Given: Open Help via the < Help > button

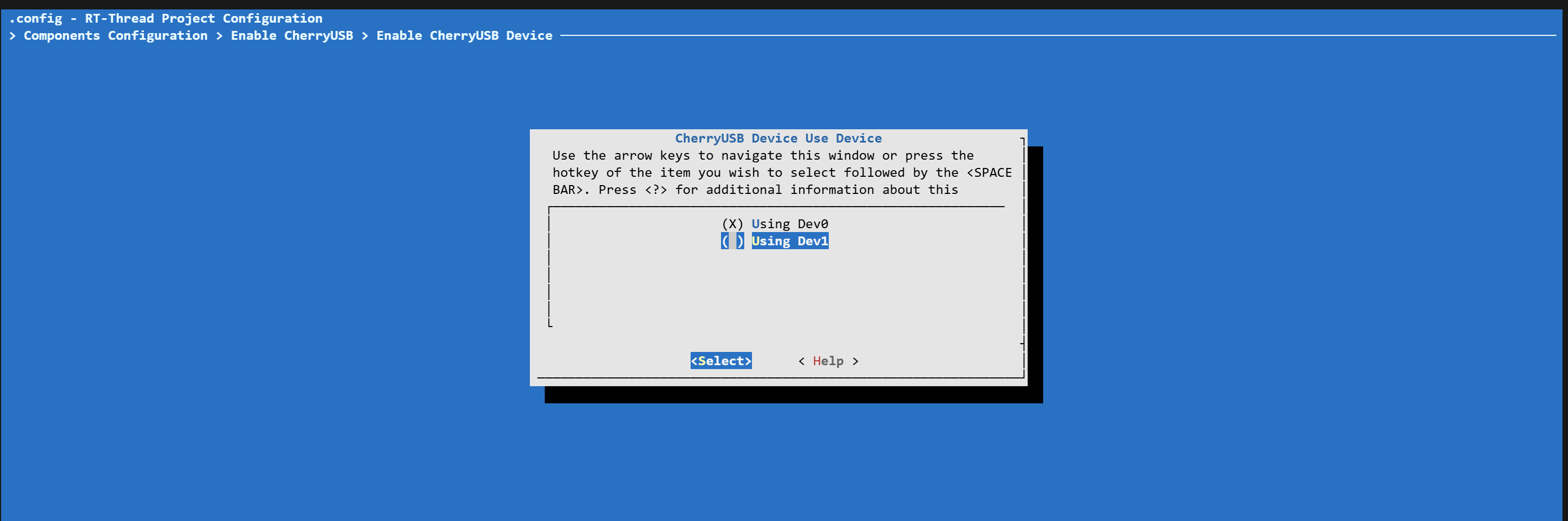Looking at the screenshot, I should 828,361.
